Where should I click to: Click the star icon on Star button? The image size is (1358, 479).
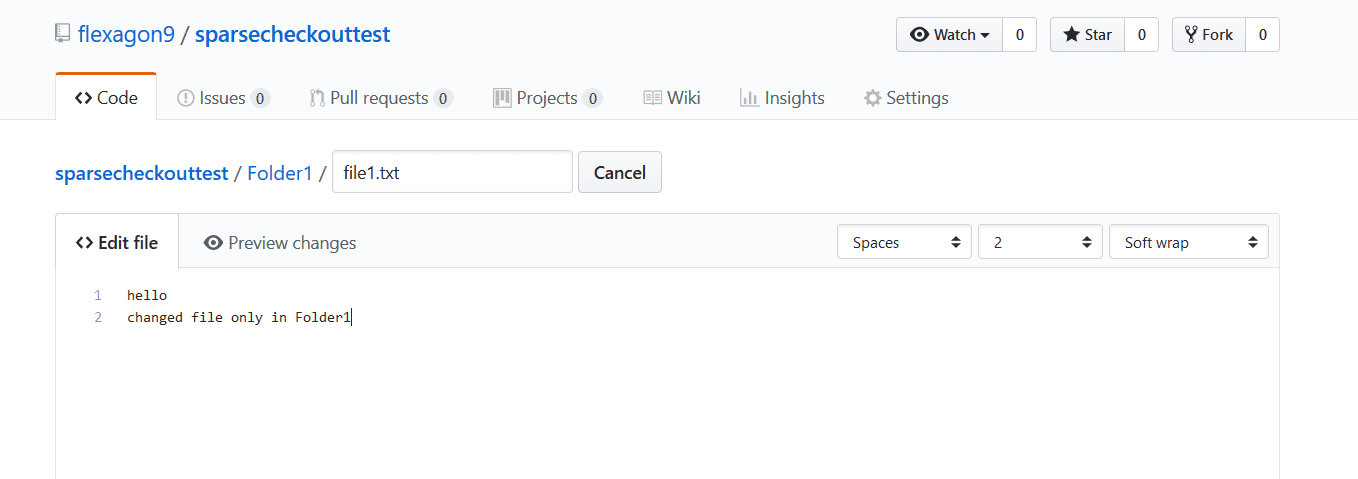pos(1072,35)
